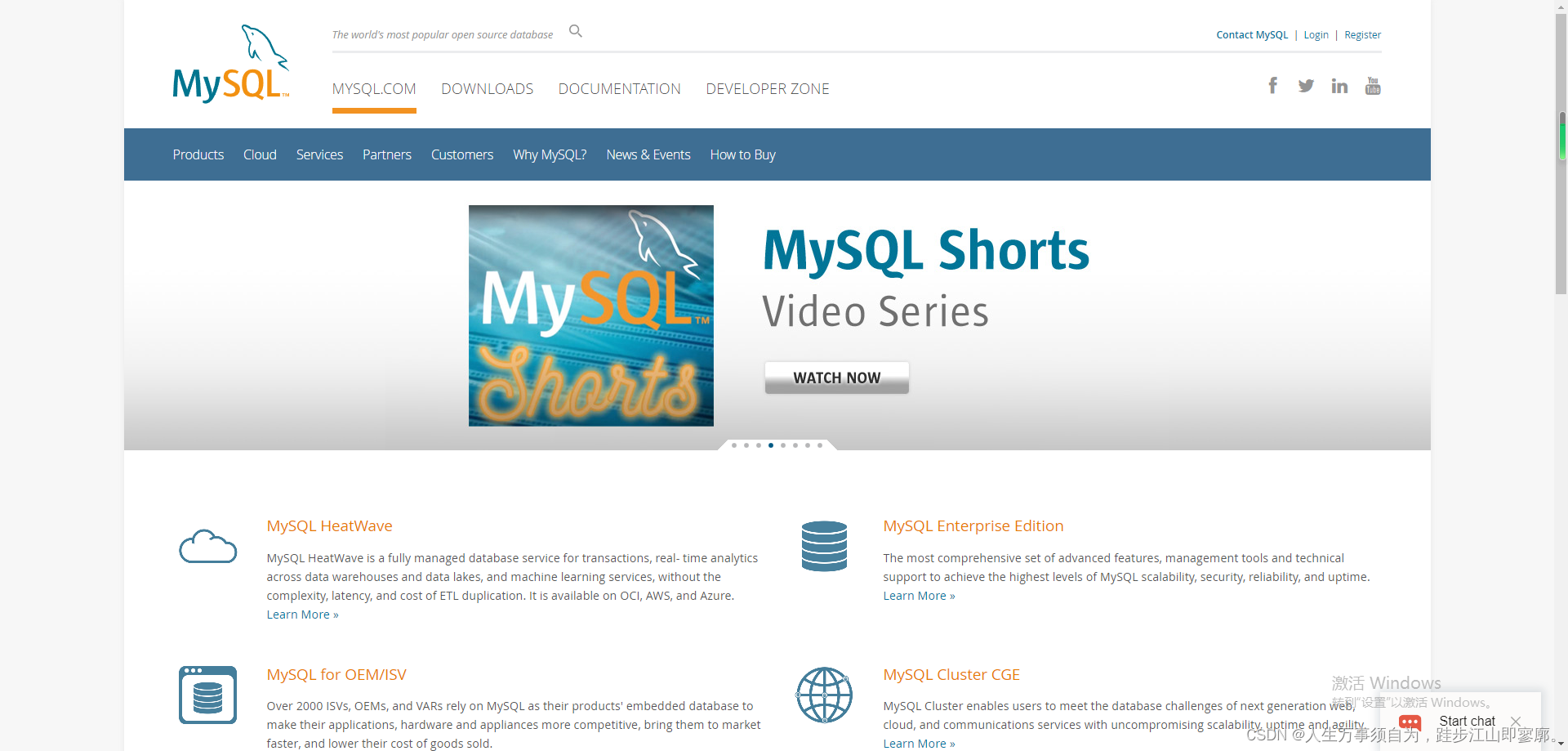Click the MySQL Shorts banner thumbnail

coord(591,315)
